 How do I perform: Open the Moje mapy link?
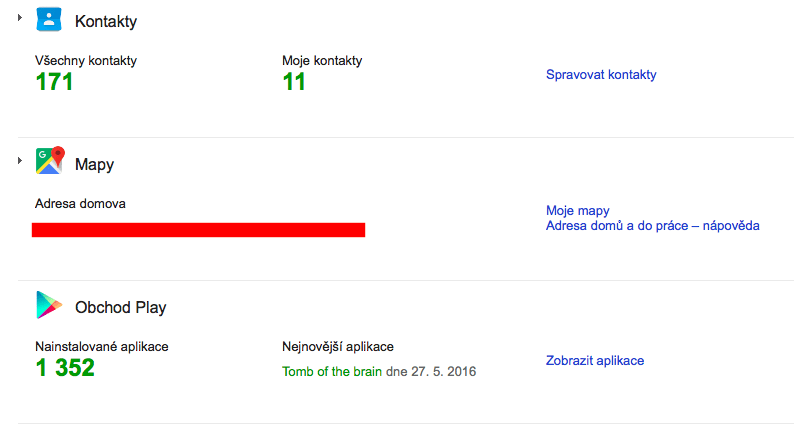[578, 210]
